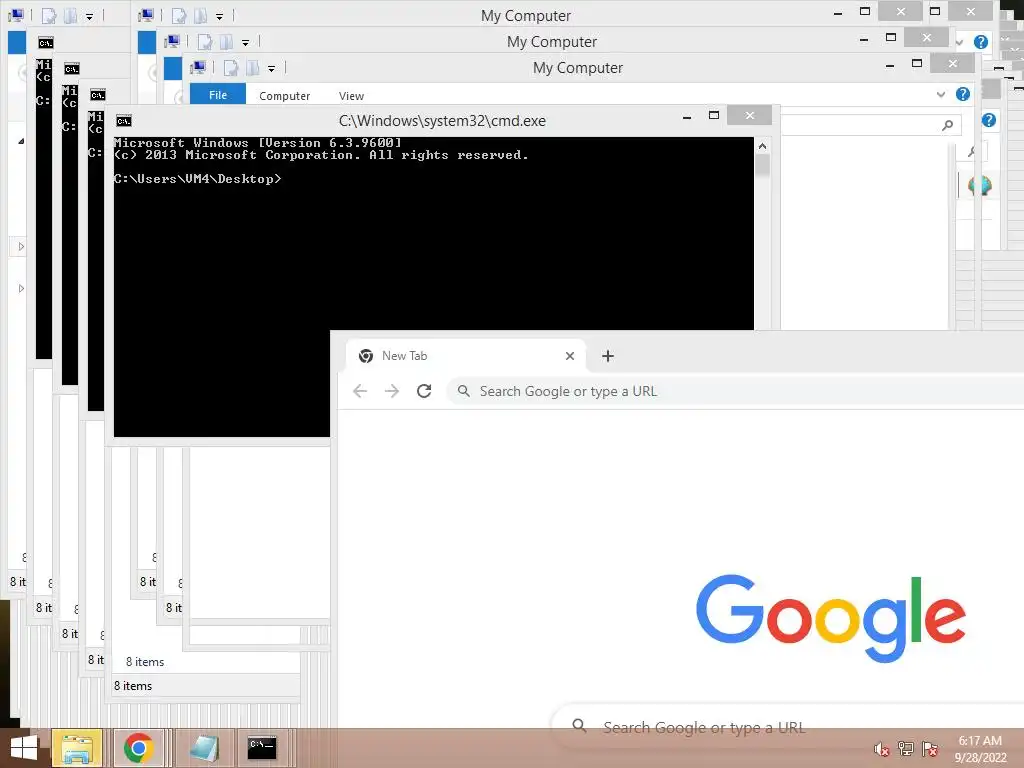Viewport: 1024px width, 768px height.
Task: Maximize the middle My Computer window
Action: click(x=891, y=37)
